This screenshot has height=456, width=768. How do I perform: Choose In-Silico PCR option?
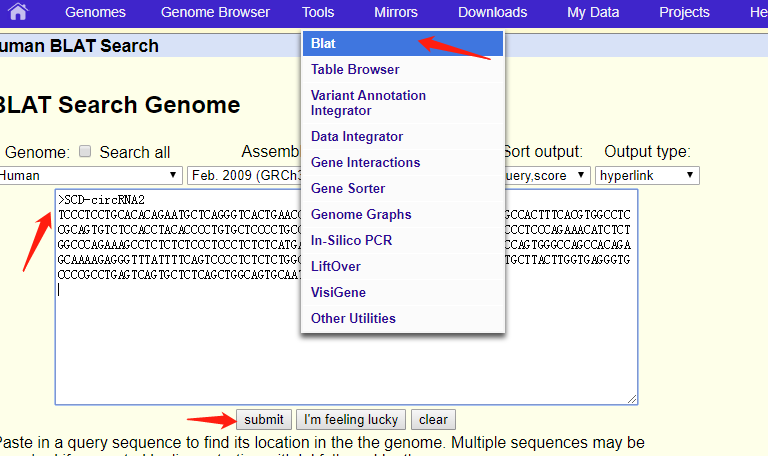coord(350,240)
